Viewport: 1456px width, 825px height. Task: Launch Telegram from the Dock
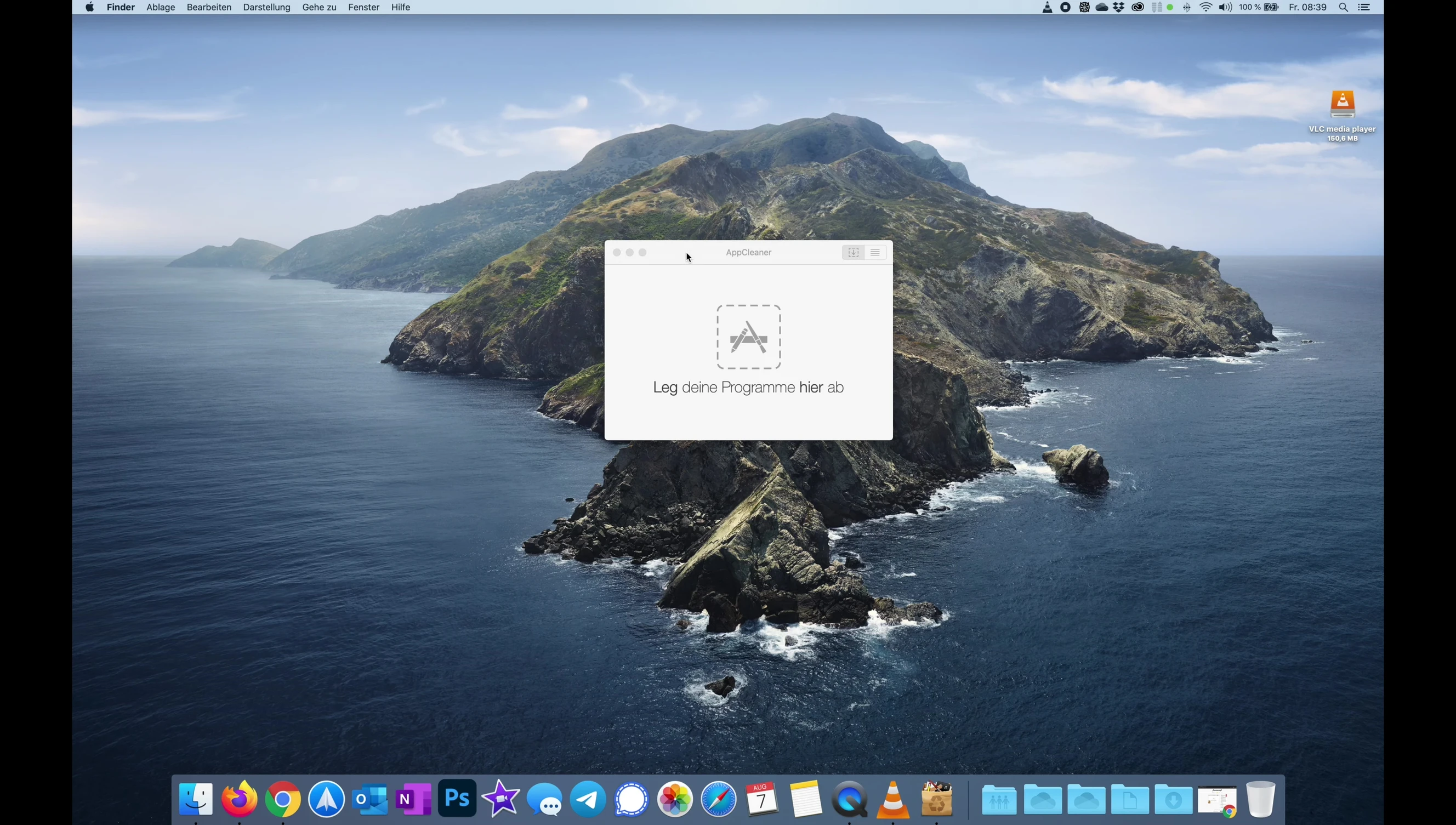(x=588, y=799)
